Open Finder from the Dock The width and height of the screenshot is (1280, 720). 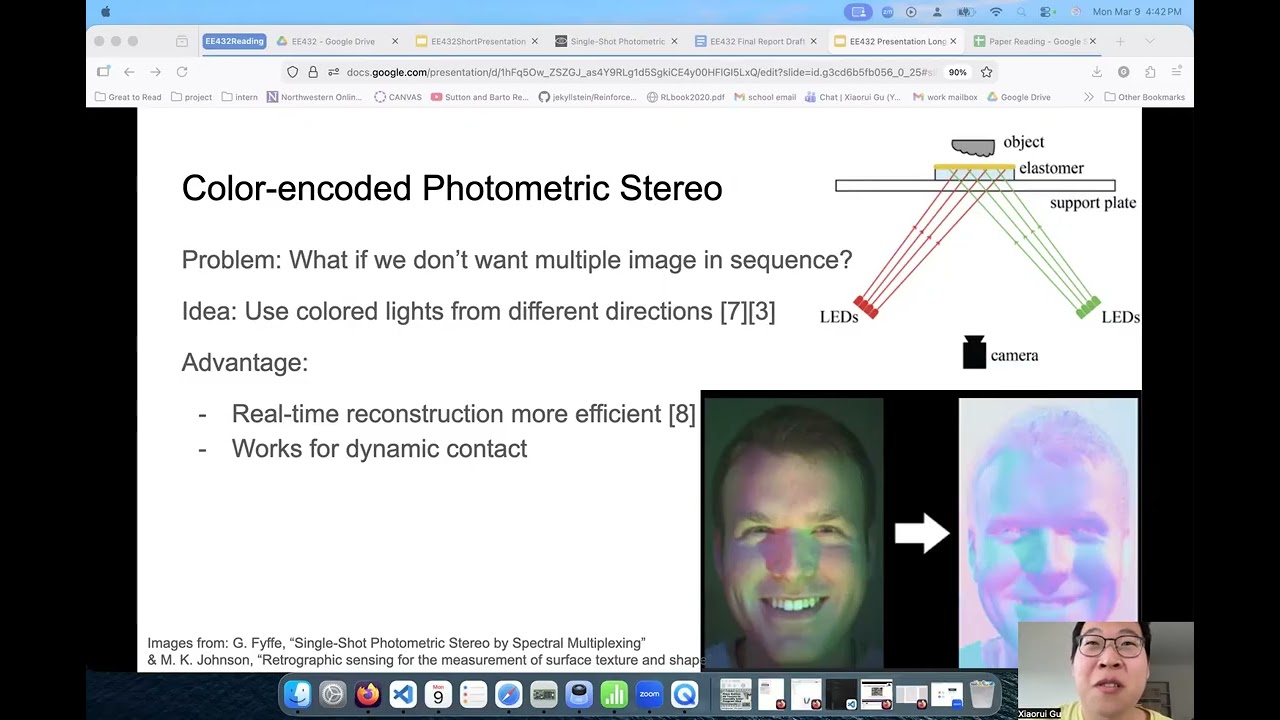click(298, 694)
